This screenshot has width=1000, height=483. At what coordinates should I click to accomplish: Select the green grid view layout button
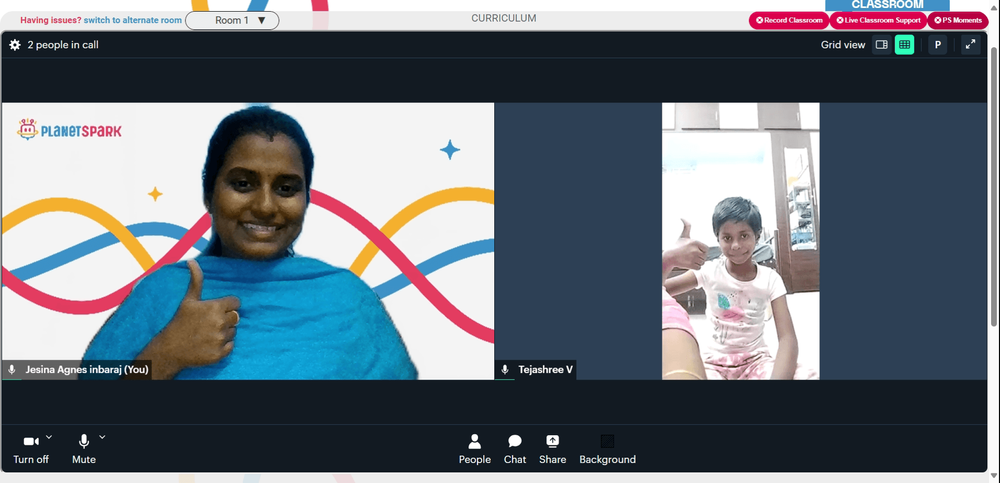coord(904,45)
